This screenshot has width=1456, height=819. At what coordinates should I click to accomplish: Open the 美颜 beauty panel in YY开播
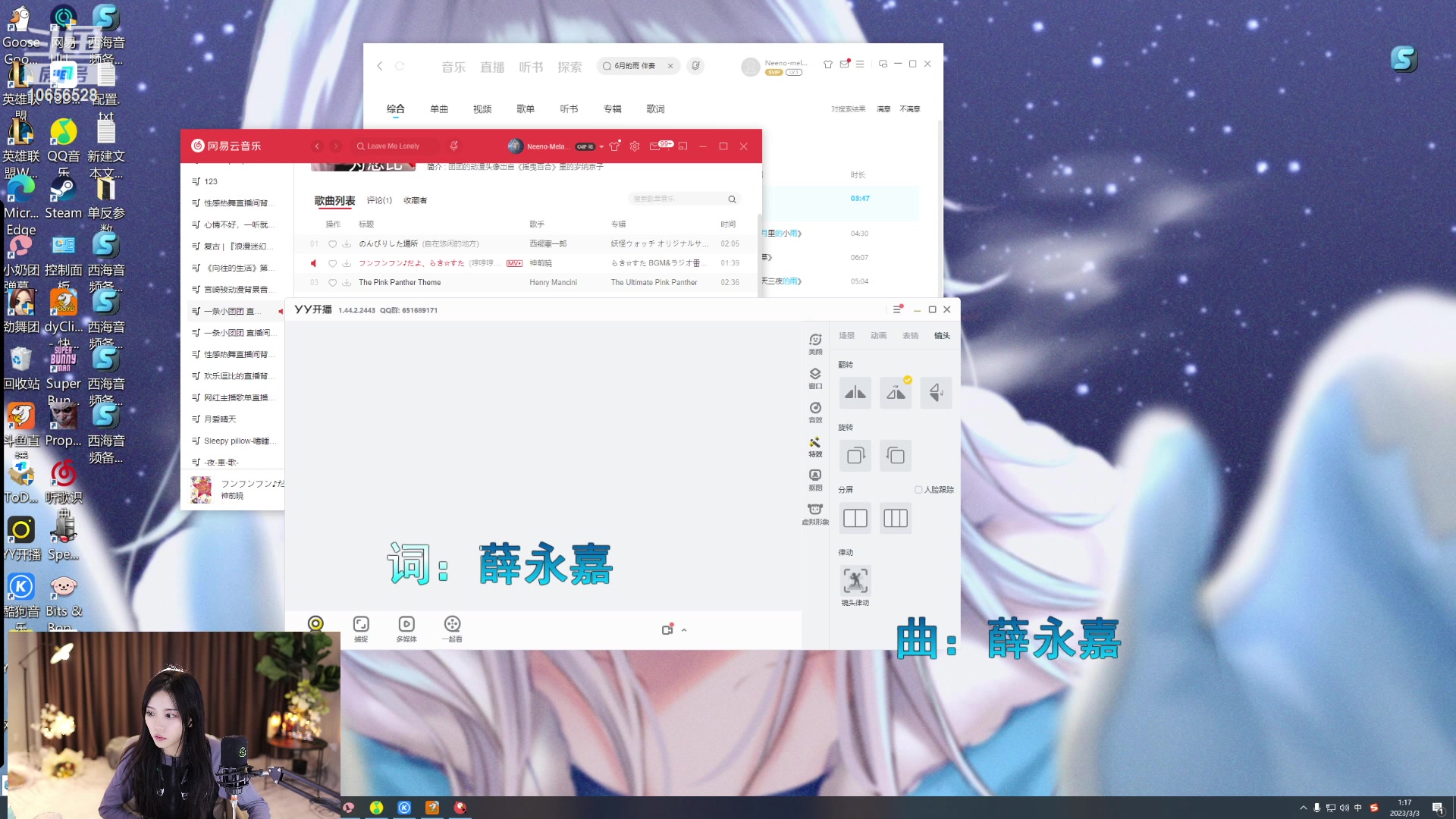click(x=815, y=344)
